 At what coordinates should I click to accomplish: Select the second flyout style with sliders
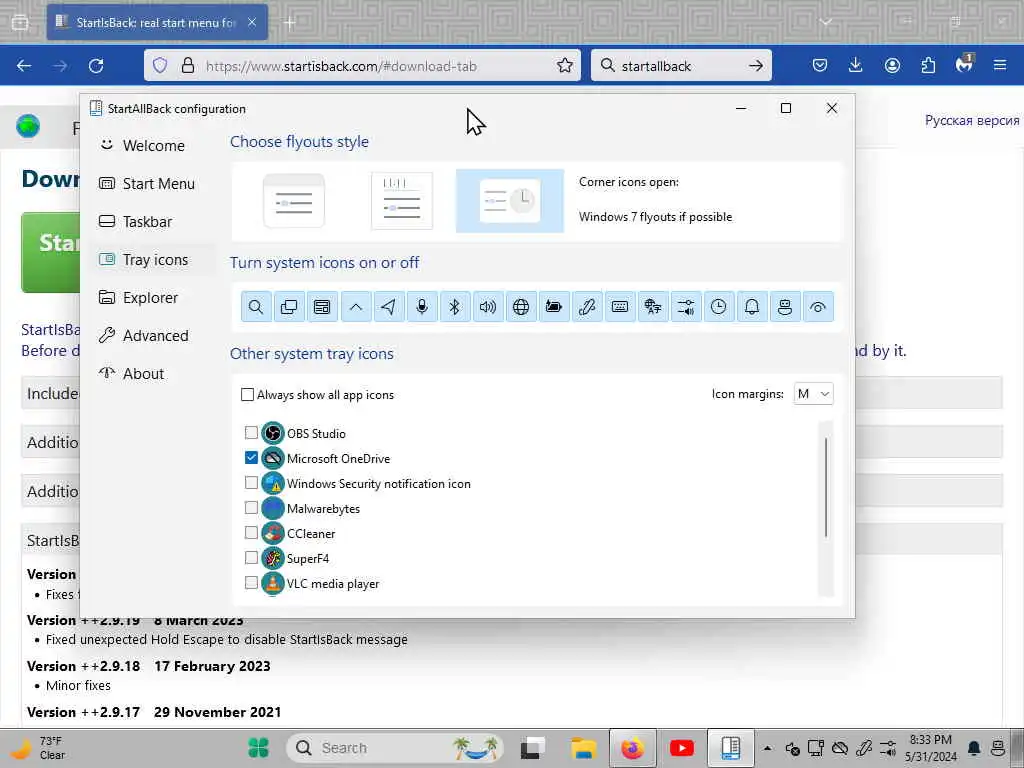402,201
